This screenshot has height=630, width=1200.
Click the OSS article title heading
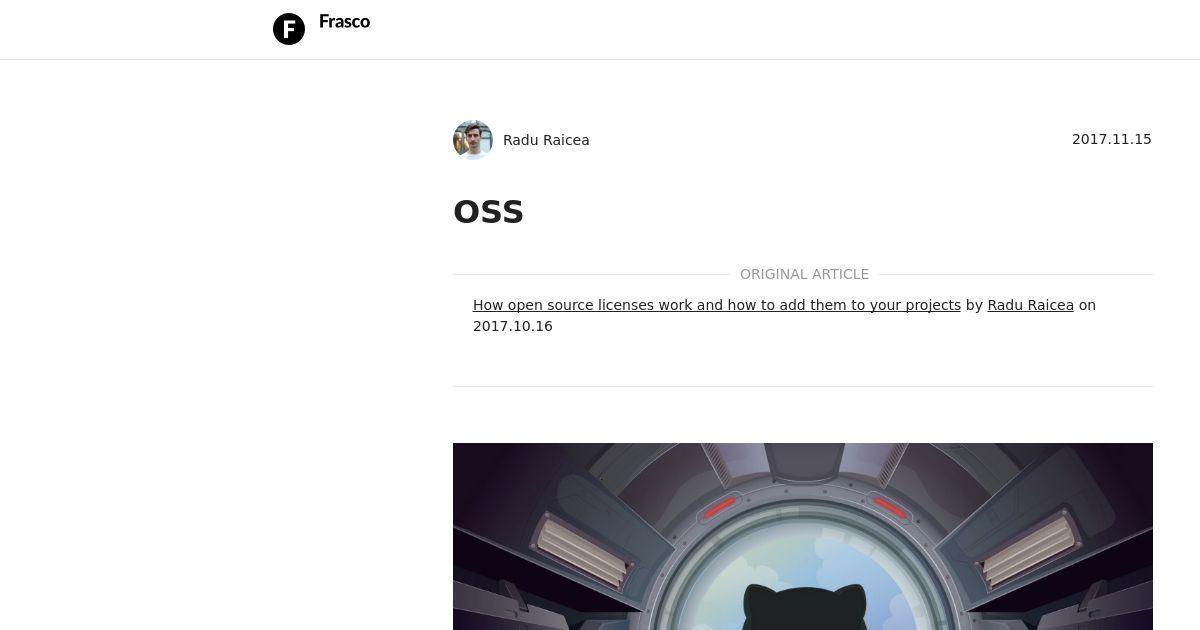(488, 212)
